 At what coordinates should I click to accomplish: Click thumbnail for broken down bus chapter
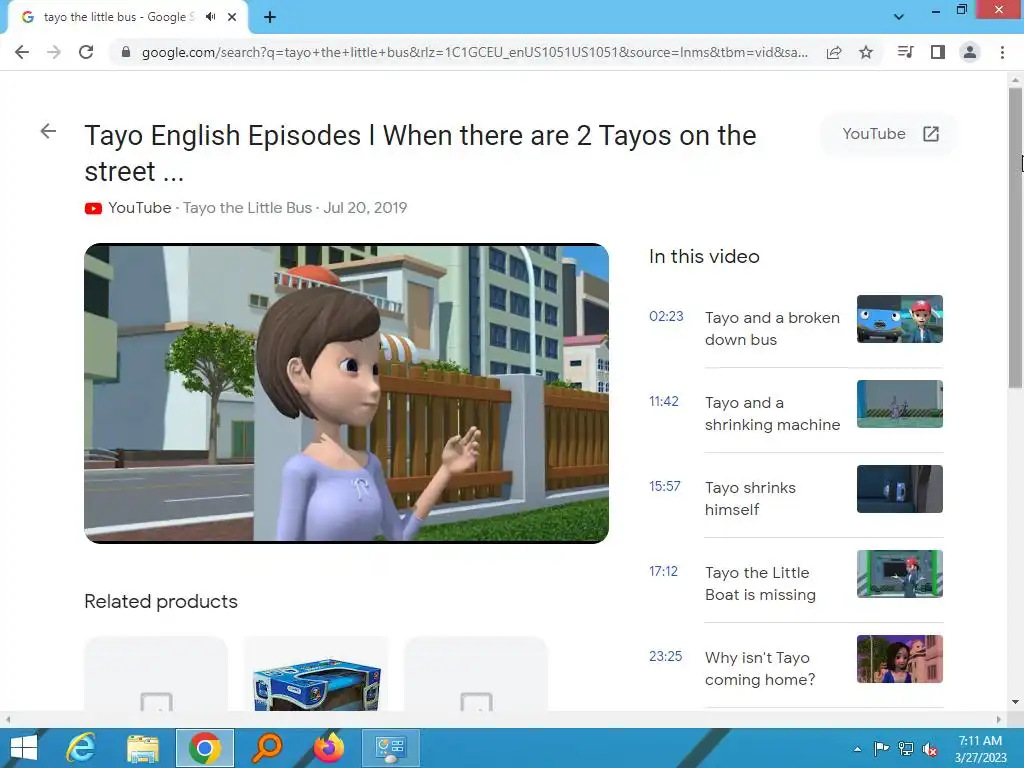tap(900, 319)
